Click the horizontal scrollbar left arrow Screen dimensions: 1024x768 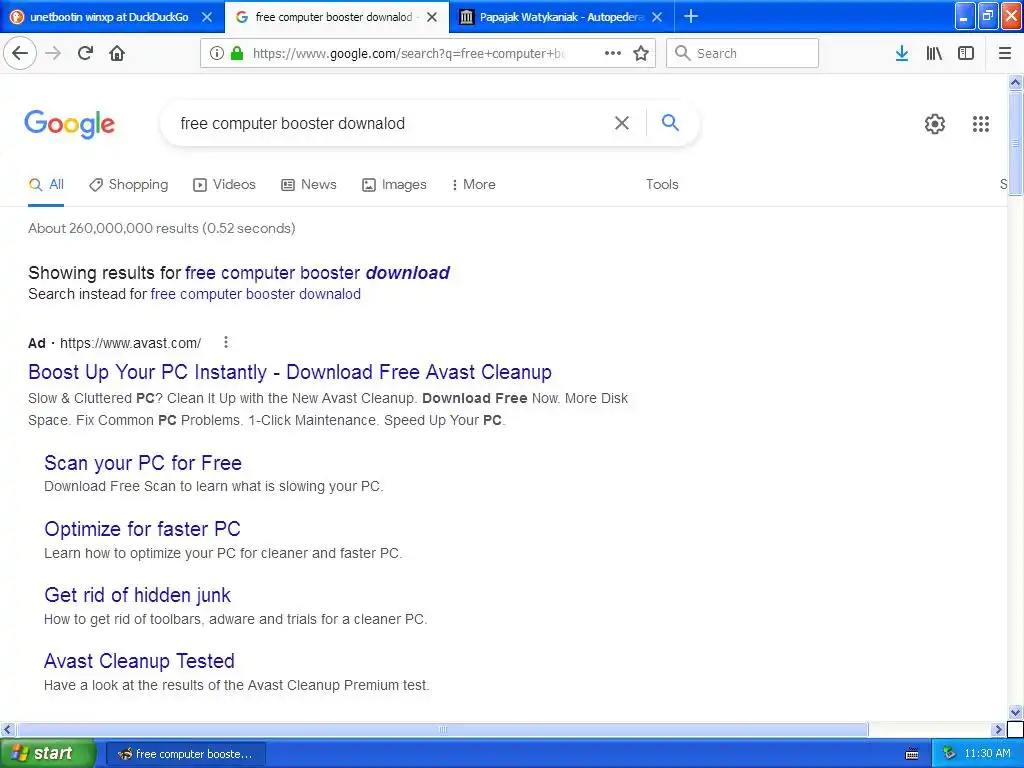pyautogui.click(x=7, y=729)
